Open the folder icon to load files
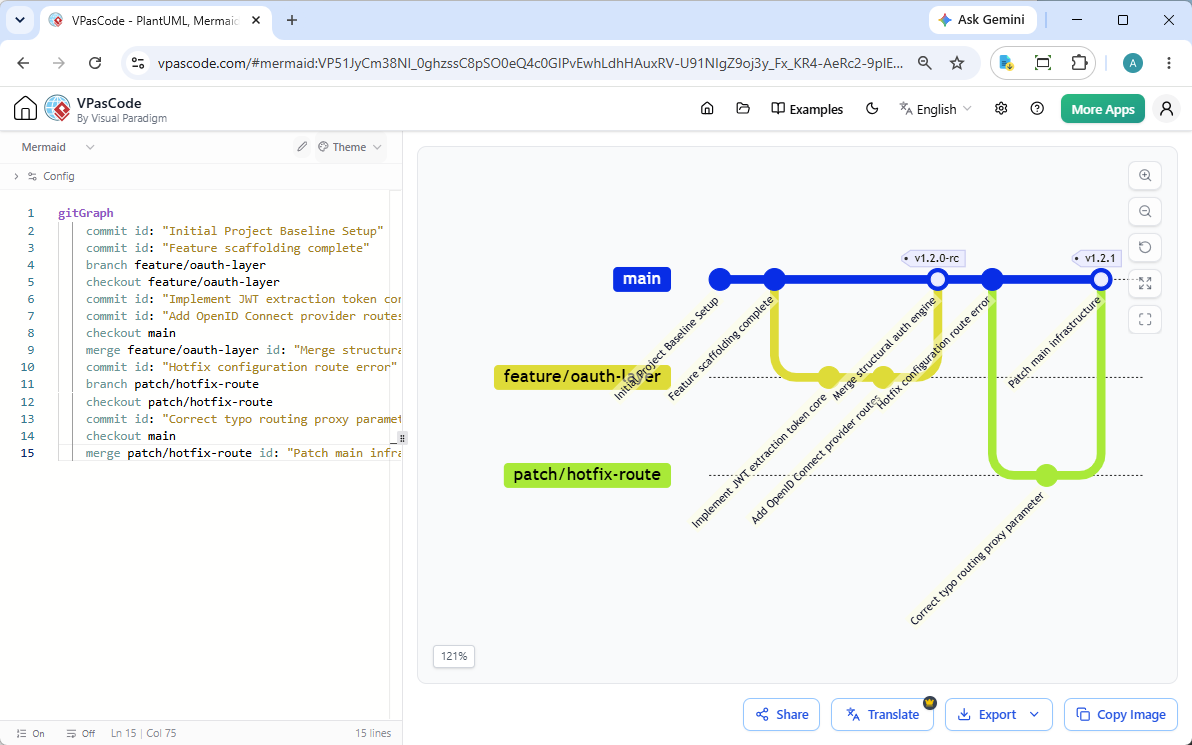The width and height of the screenshot is (1192, 745). [743, 109]
